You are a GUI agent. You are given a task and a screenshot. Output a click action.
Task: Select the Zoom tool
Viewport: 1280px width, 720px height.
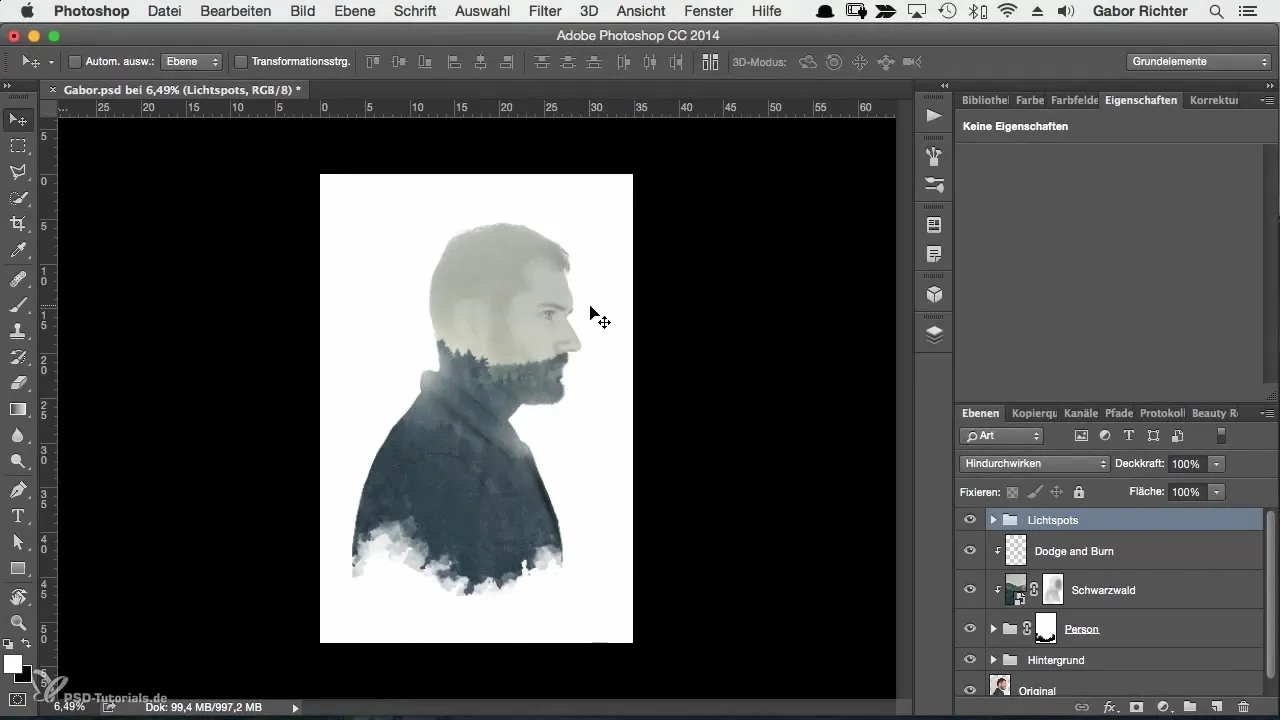(x=18, y=623)
